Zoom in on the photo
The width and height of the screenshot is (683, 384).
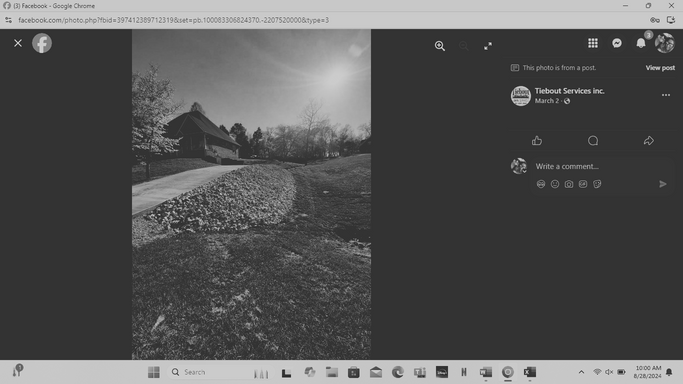tap(440, 46)
